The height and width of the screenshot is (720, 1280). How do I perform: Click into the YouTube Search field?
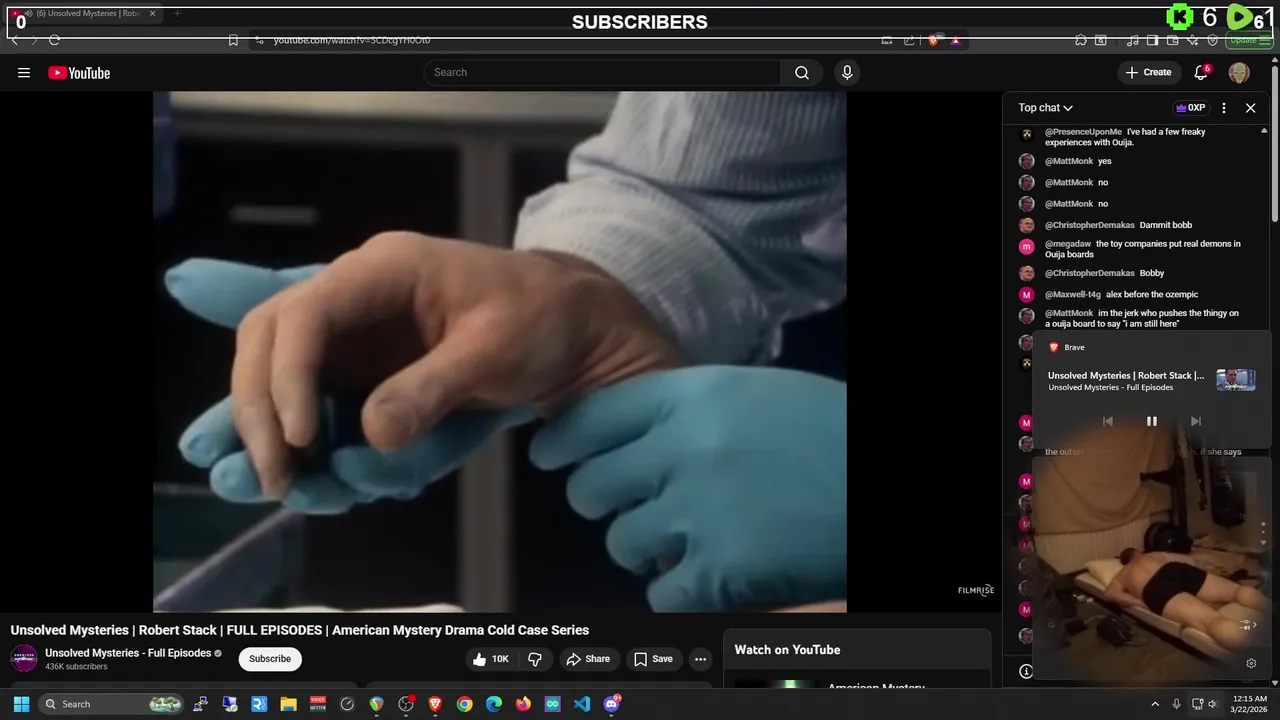tap(603, 72)
